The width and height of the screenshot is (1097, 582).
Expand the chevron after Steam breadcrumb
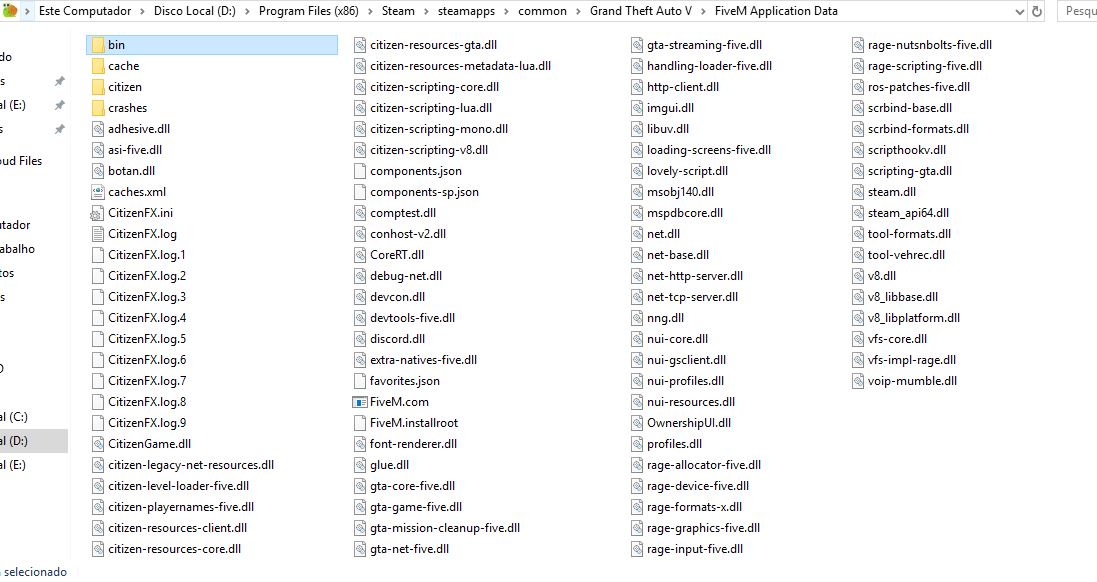point(424,11)
